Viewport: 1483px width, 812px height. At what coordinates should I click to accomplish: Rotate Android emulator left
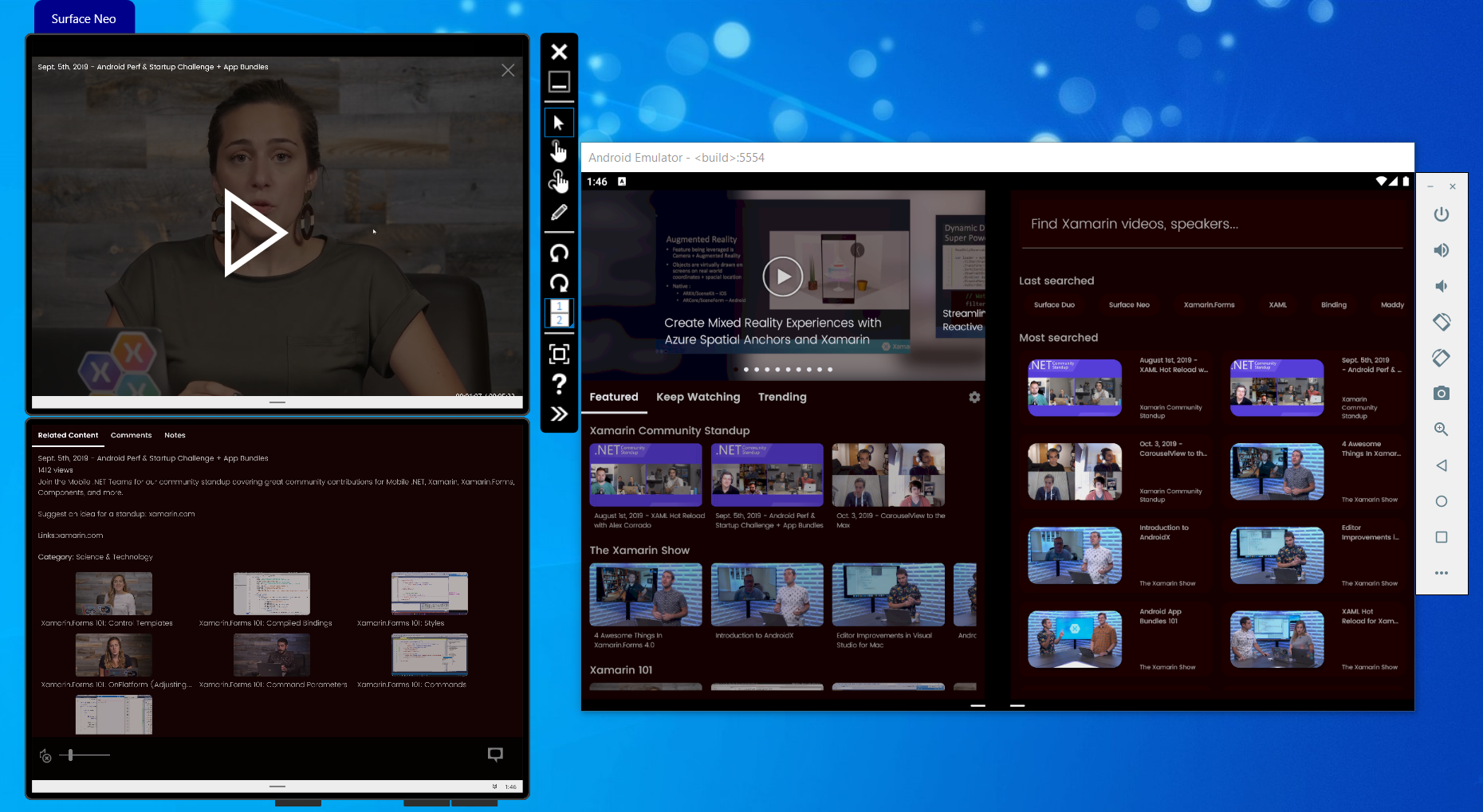[x=1442, y=322]
